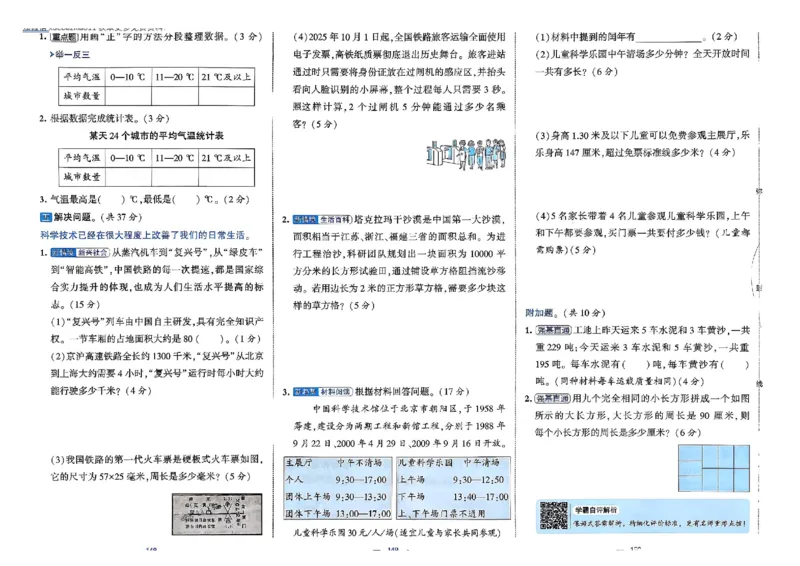Image resolution: width=800 pixels, height=566 pixels.
Task: Select the row "团体上午场 9:30—13:30"
Action: click(x=338, y=497)
